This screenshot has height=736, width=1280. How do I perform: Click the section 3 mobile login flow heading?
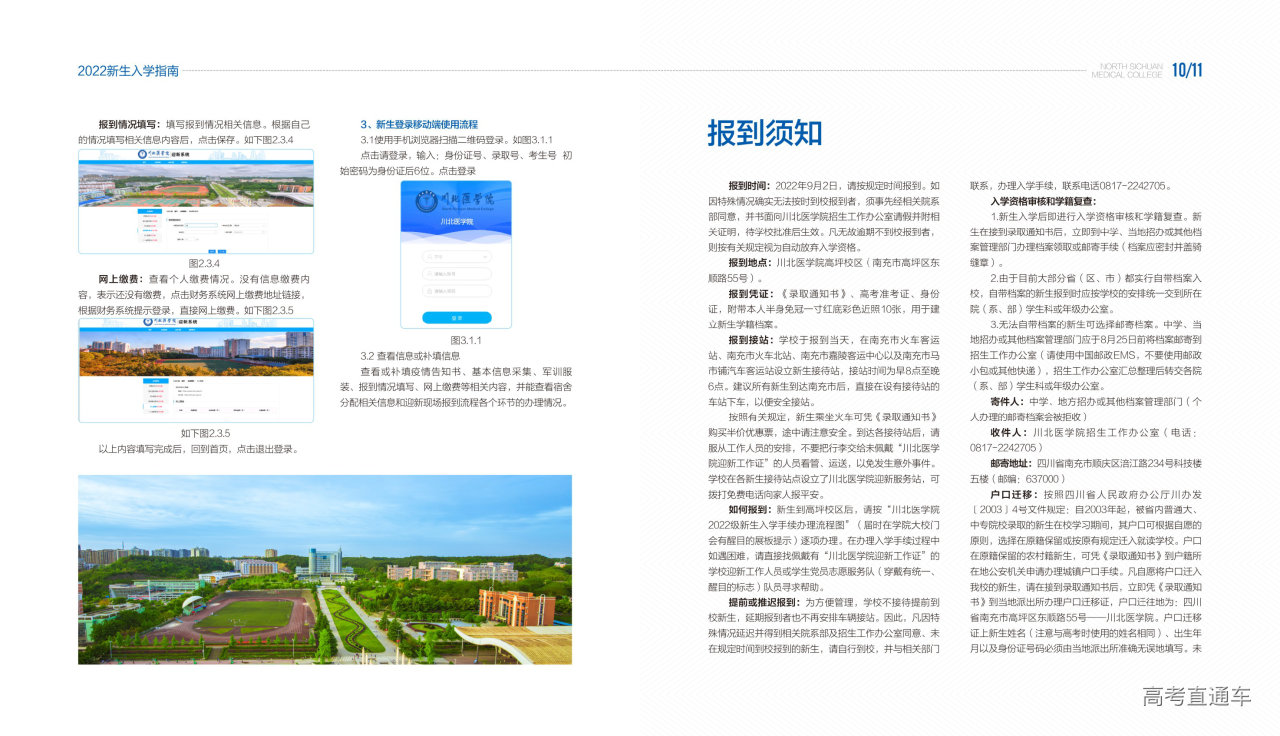click(419, 125)
